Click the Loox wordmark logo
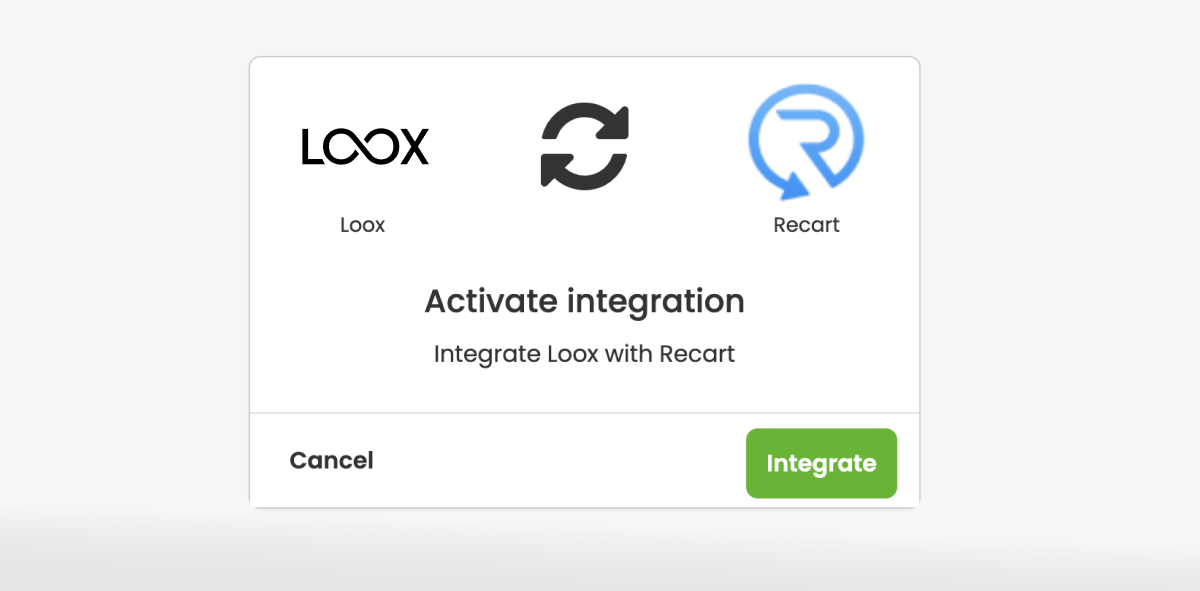 [365, 146]
